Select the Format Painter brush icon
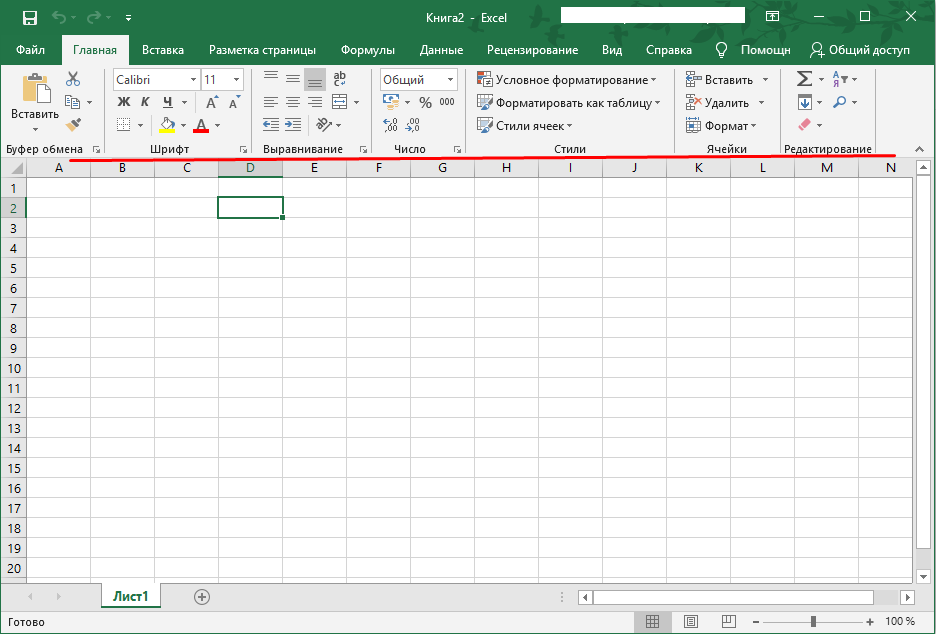The height and width of the screenshot is (634, 936). click(x=73, y=125)
